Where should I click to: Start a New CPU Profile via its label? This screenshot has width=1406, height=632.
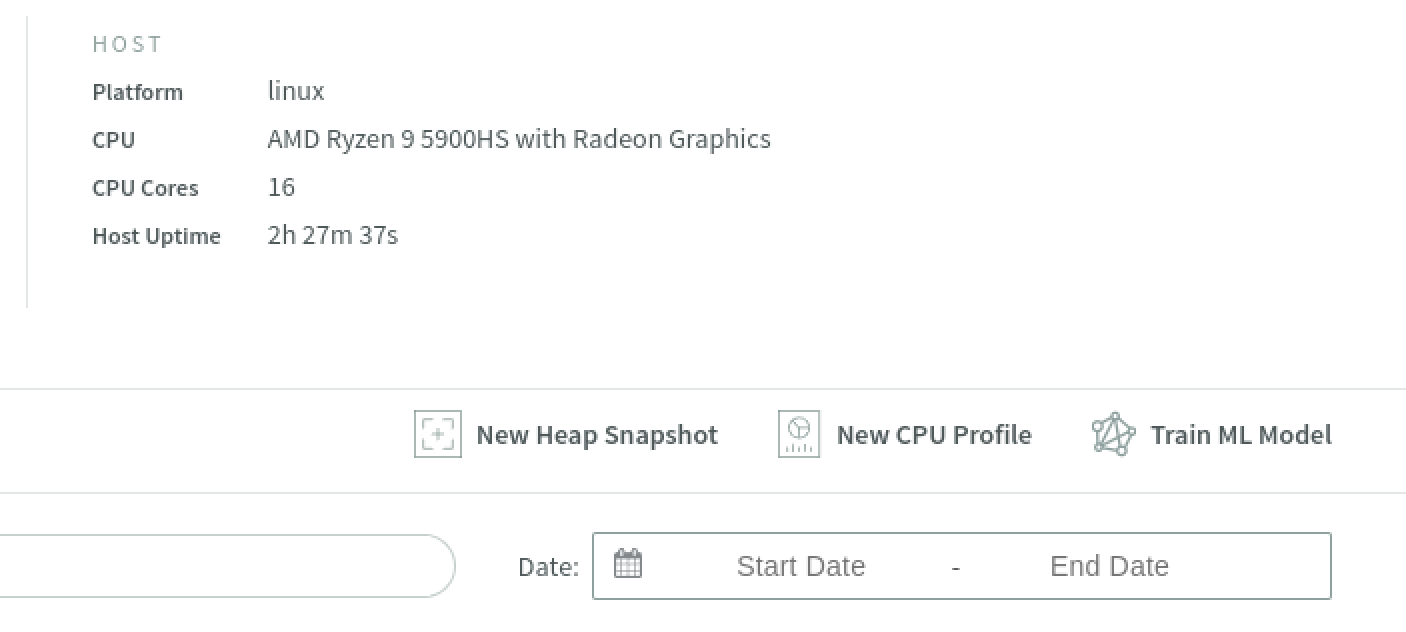933,435
